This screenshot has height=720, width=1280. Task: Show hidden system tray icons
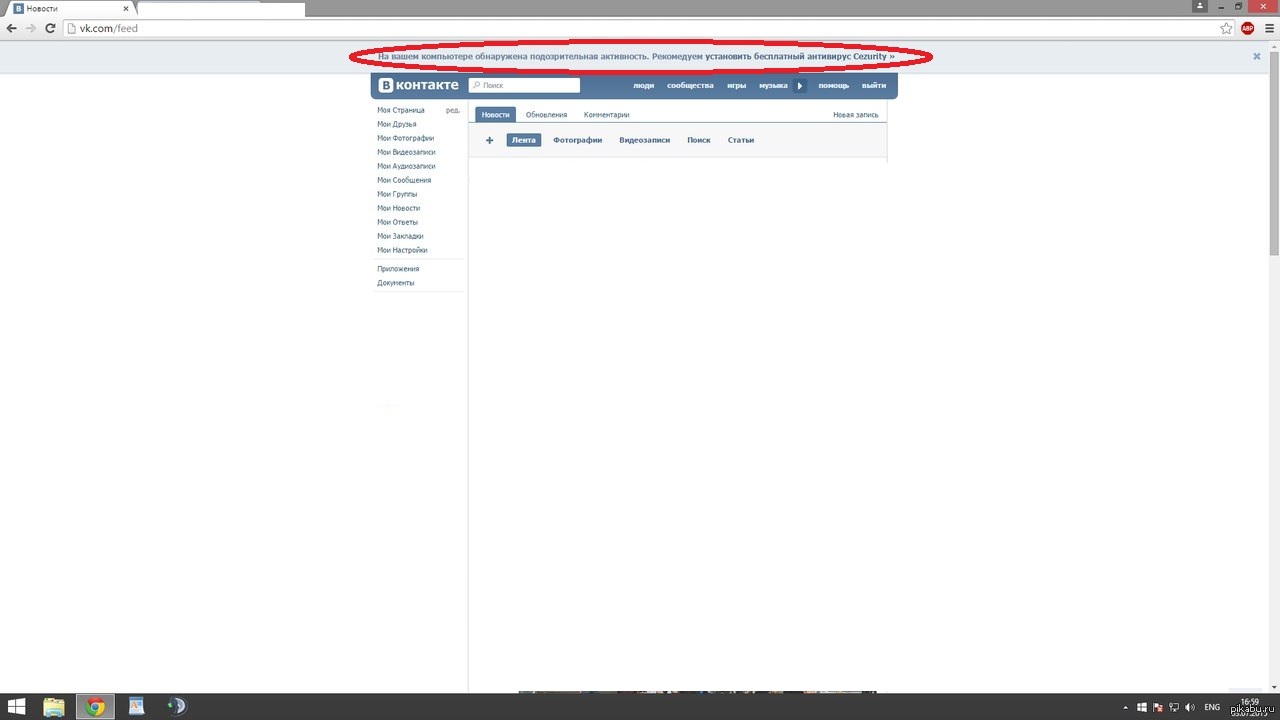tap(1126, 707)
